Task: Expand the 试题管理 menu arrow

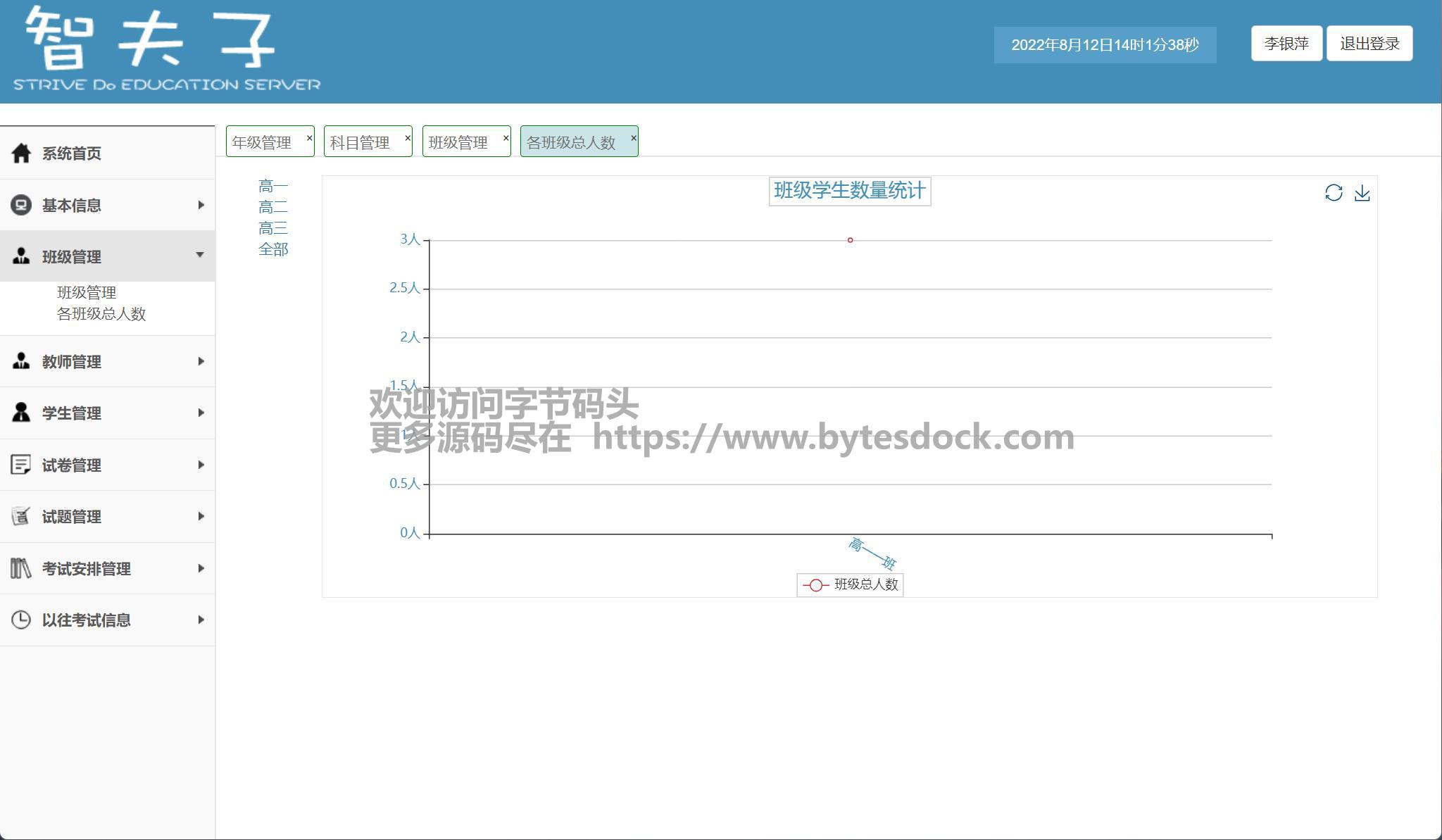Action: 201,516
